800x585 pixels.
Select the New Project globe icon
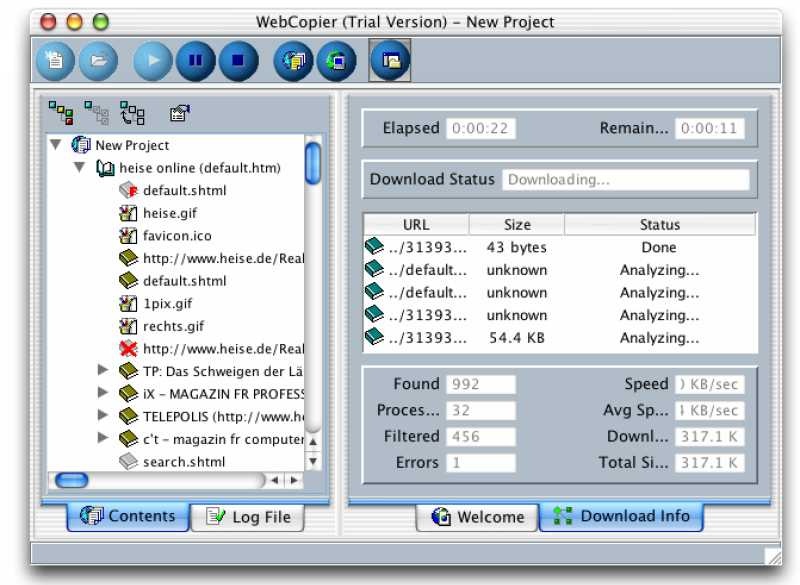click(x=81, y=145)
